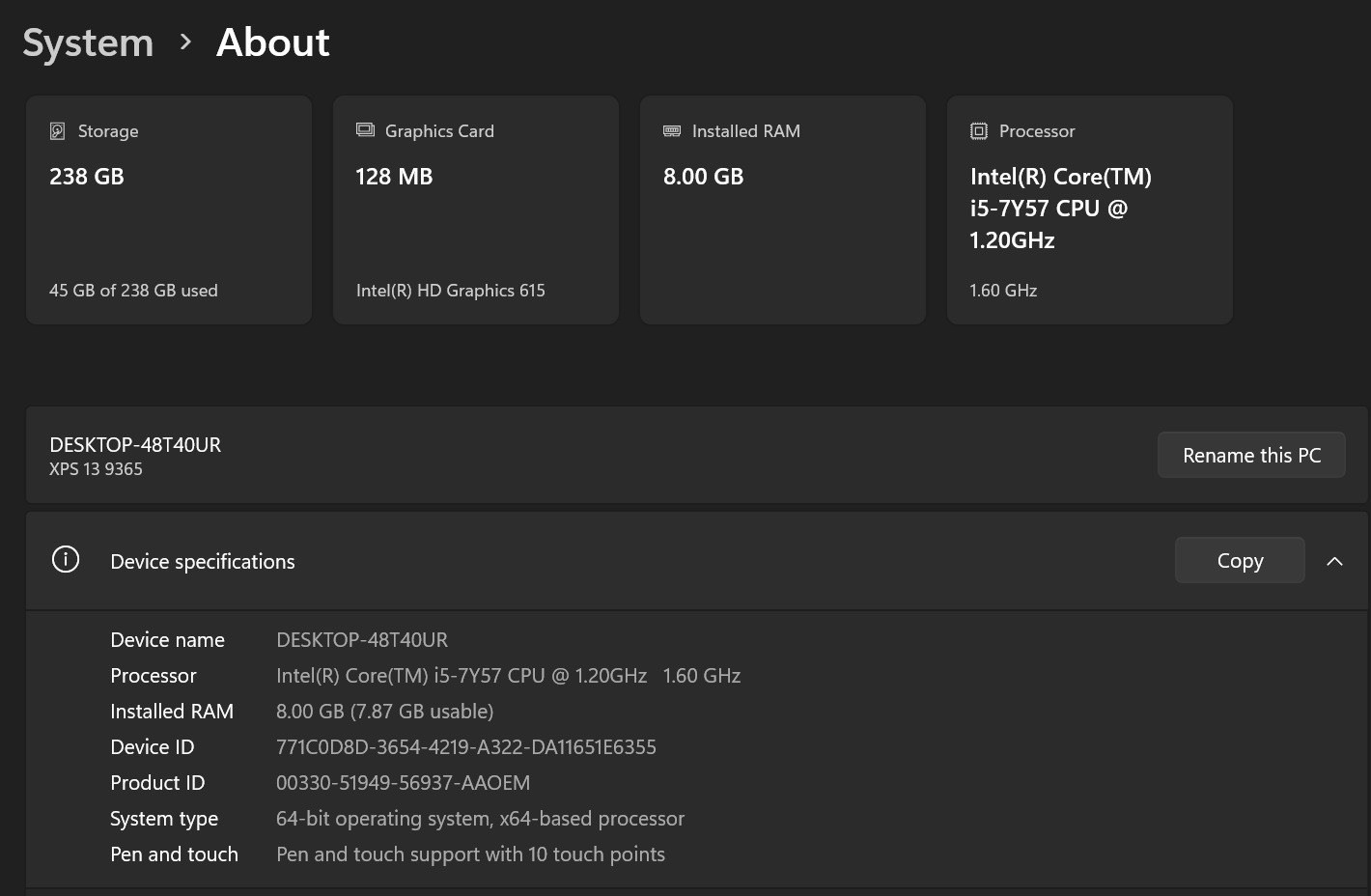The image size is (1371, 896).
Task: Select the Device ID value 771C0D8D-3654
Action: [x=466, y=747]
